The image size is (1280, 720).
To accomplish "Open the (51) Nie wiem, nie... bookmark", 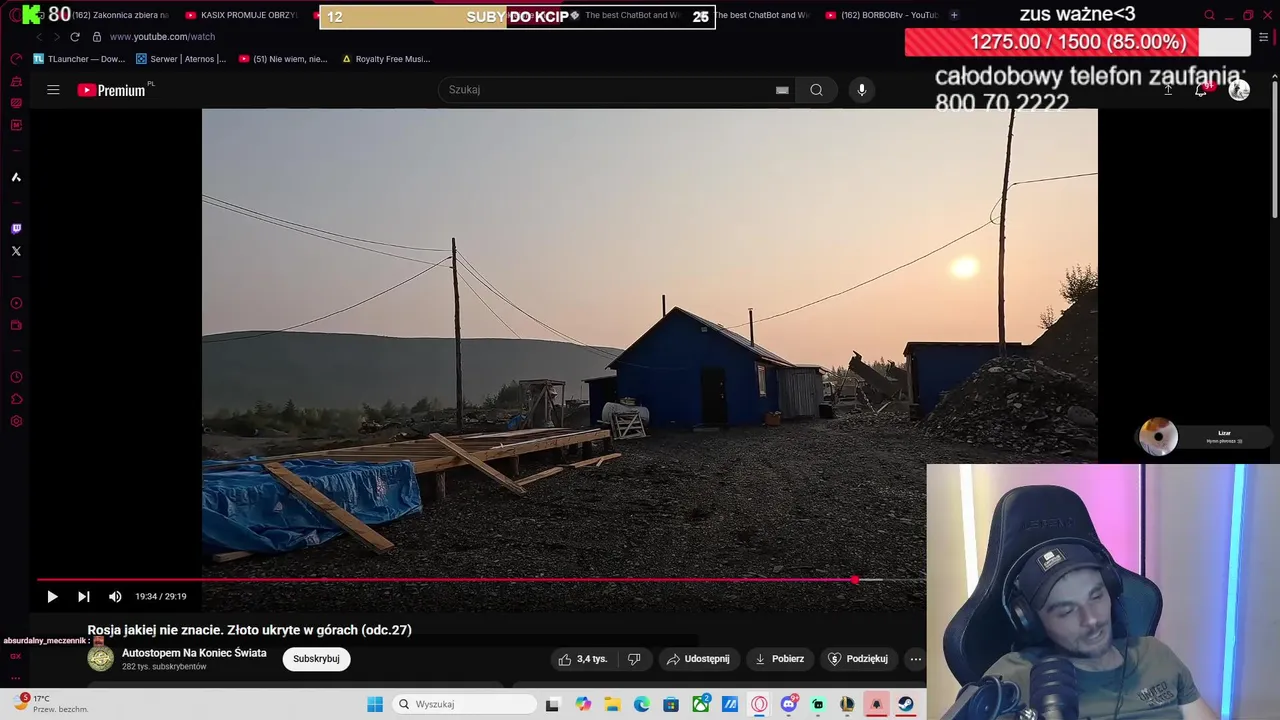I will [283, 59].
